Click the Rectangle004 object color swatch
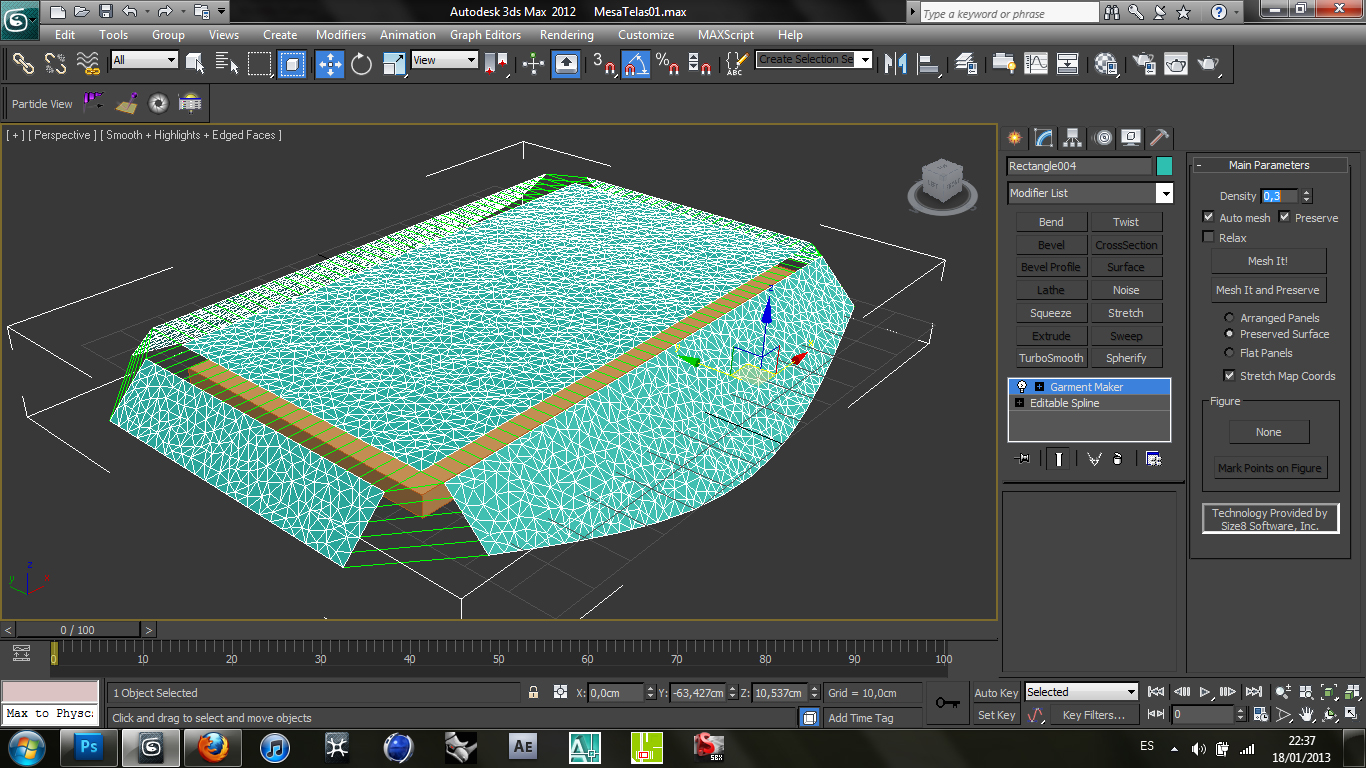1366x768 pixels. tap(1164, 166)
